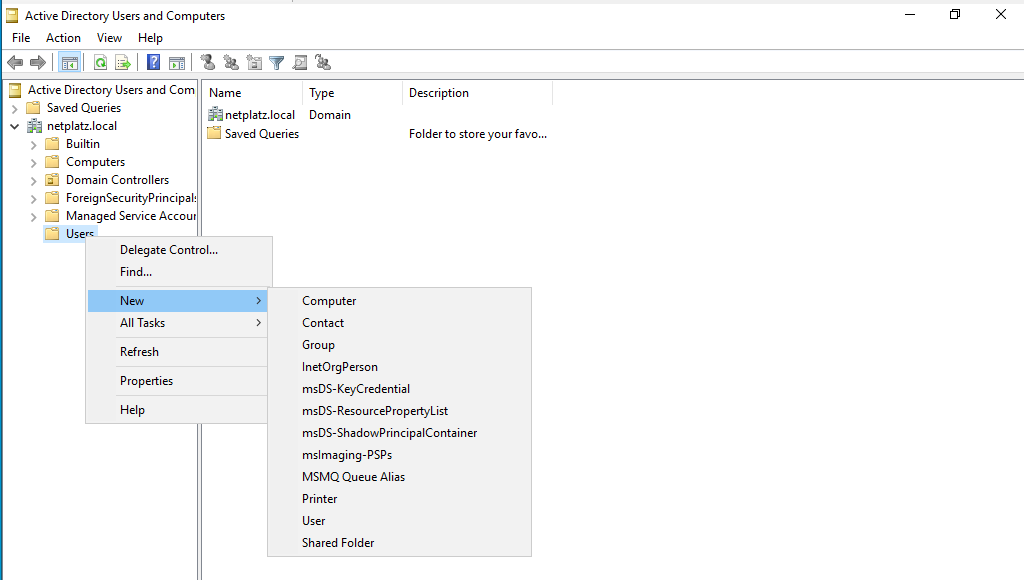Toggle the Show/Hide Console Tree button

click(69, 63)
